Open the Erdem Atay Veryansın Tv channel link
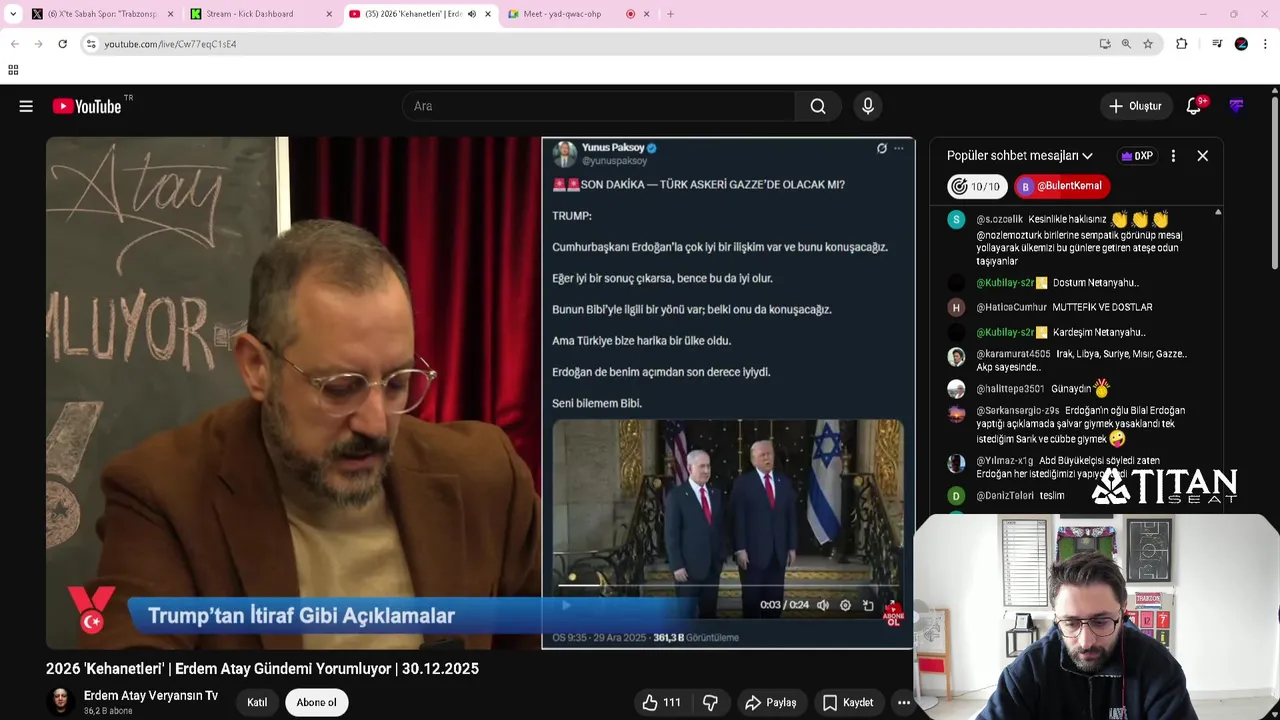This screenshot has height=720, width=1280. pos(151,696)
